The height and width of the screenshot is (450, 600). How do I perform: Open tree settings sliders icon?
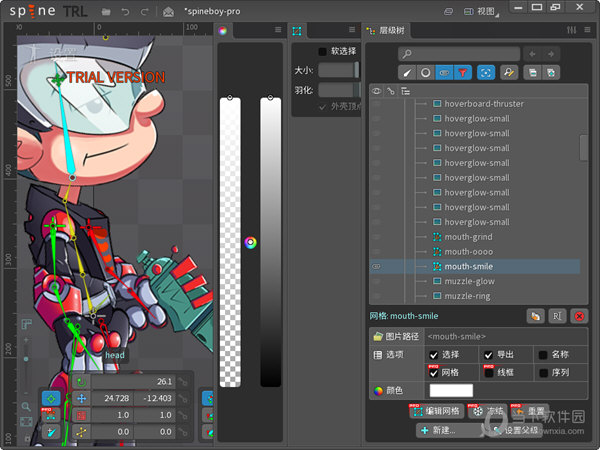tap(572, 30)
